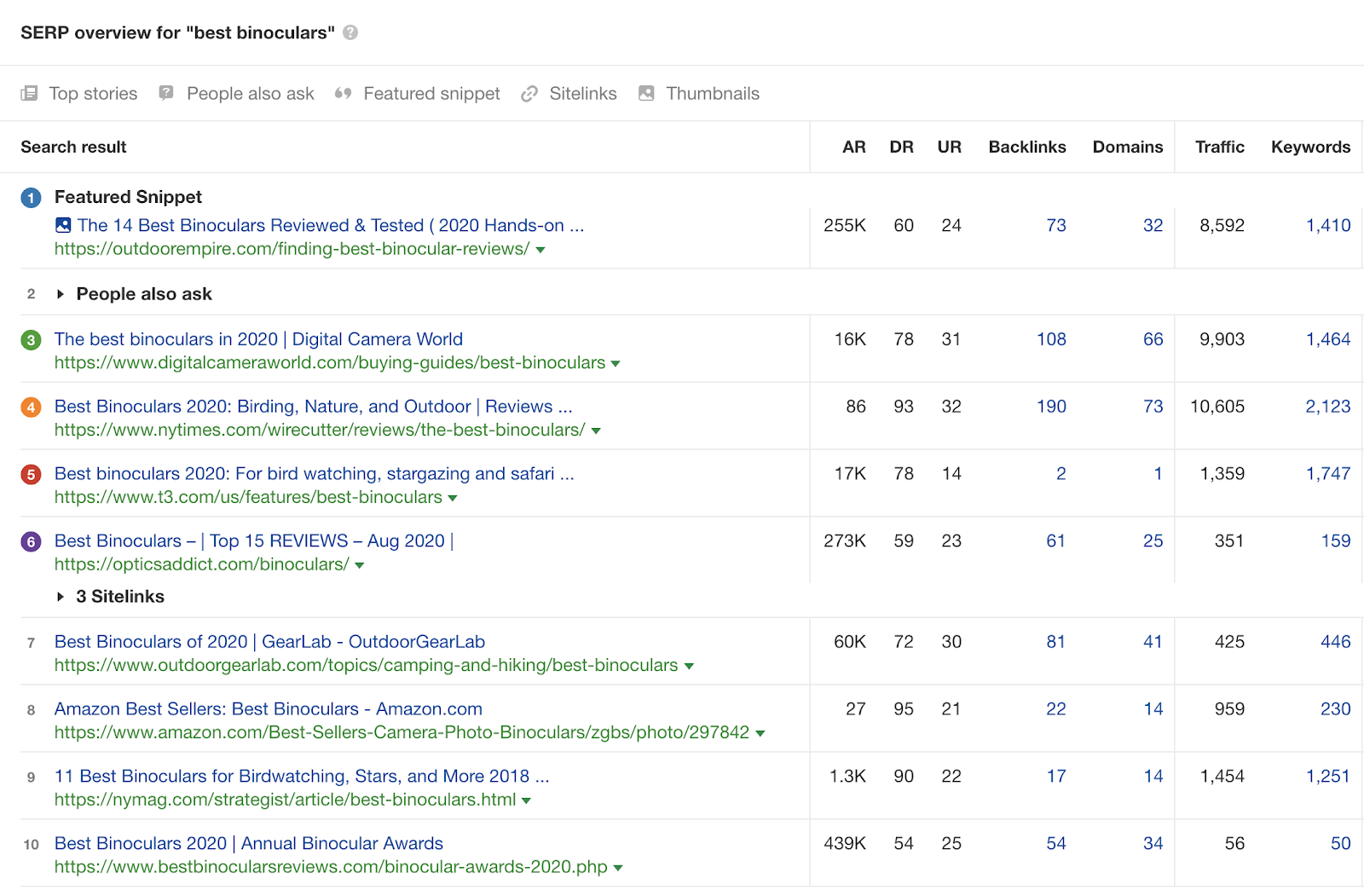Open 'Amazon Best Sellers: Best Binoculars' result
The height and width of the screenshot is (896, 1364).
click(269, 709)
